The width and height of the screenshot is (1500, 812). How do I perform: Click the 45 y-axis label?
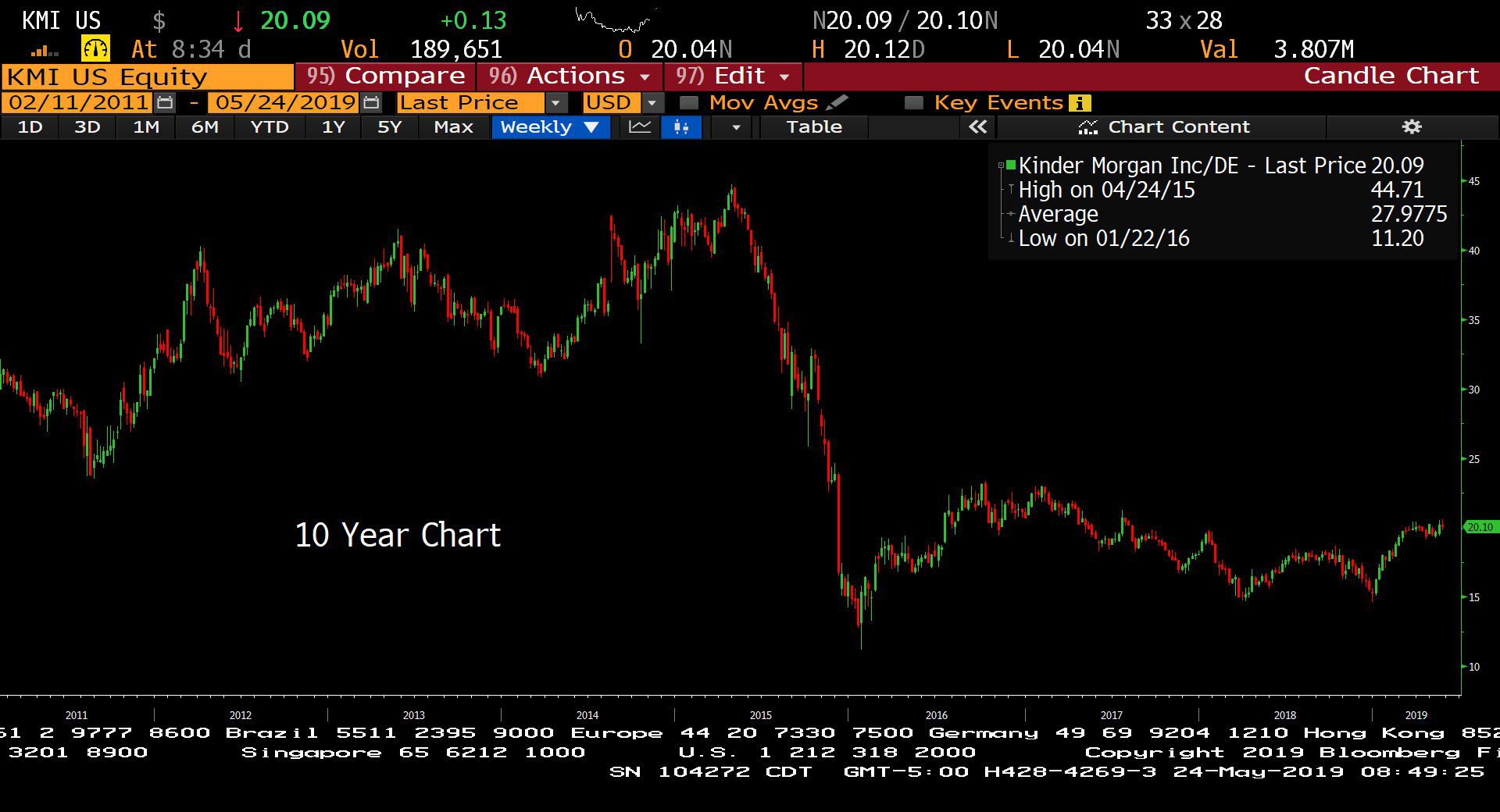click(x=1474, y=181)
